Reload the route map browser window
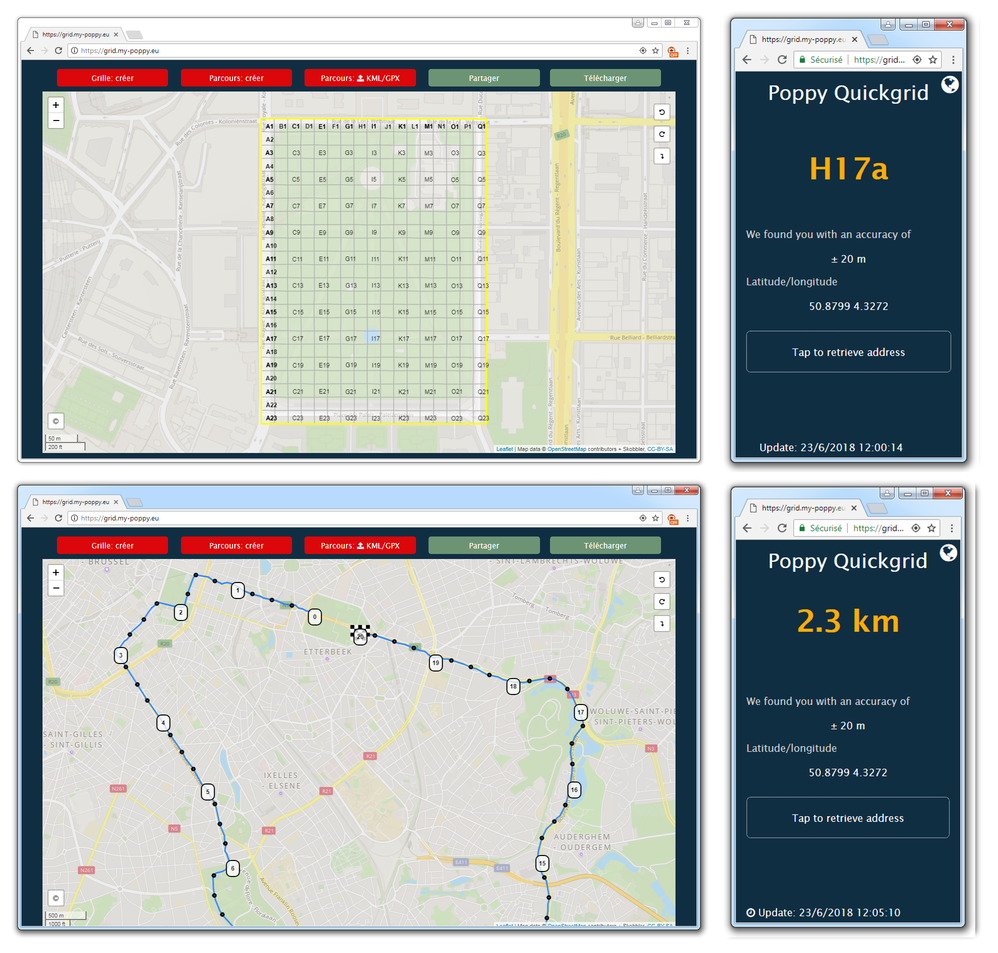The height and width of the screenshot is (953, 998). pos(59,518)
